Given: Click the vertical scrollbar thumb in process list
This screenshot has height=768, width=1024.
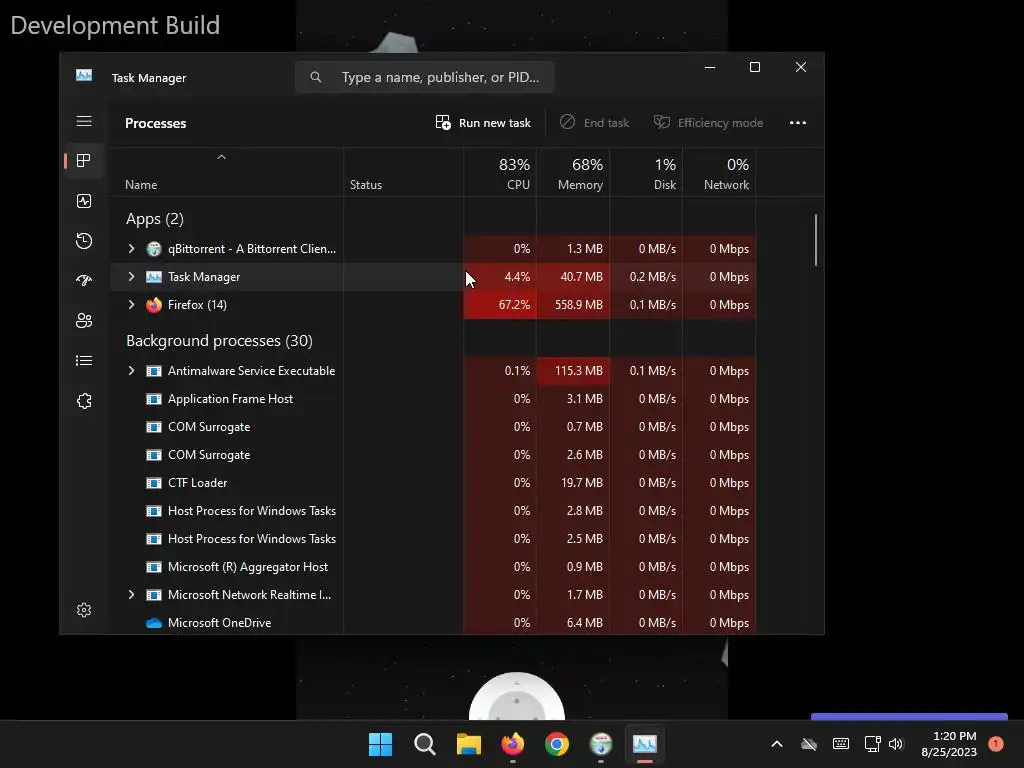Looking at the screenshot, I should pos(816,240).
